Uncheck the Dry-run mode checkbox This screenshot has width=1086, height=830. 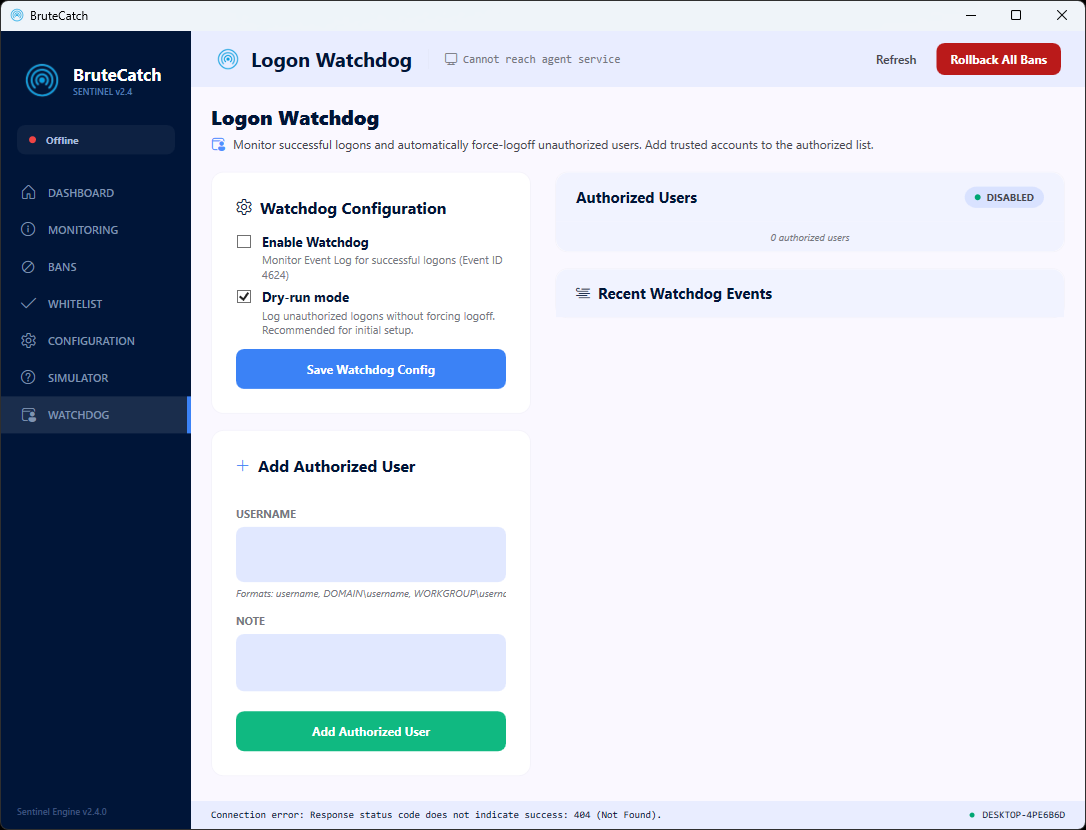(244, 297)
